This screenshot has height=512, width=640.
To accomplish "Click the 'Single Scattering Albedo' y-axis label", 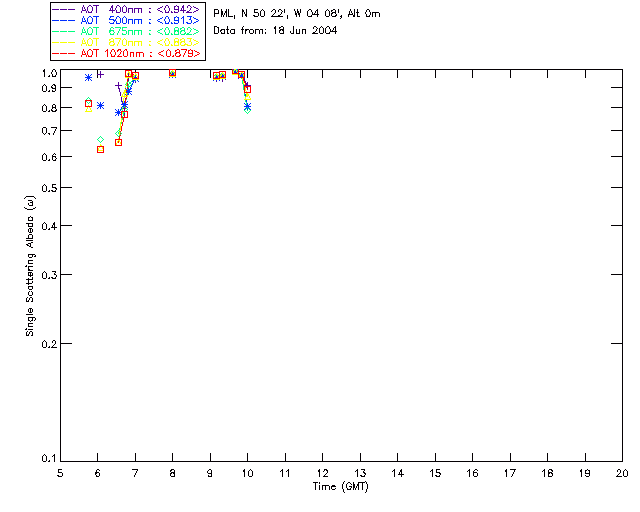I will [30, 265].
